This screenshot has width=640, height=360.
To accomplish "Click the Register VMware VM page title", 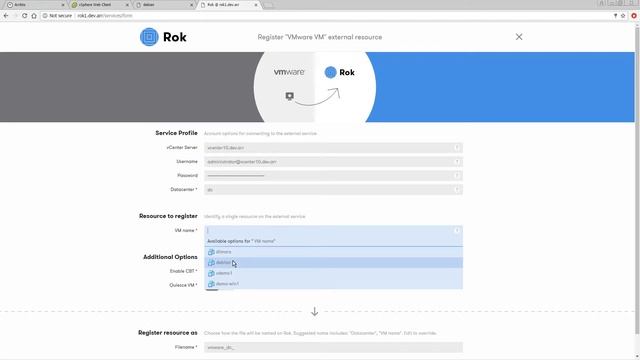I will pyautogui.click(x=320, y=37).
